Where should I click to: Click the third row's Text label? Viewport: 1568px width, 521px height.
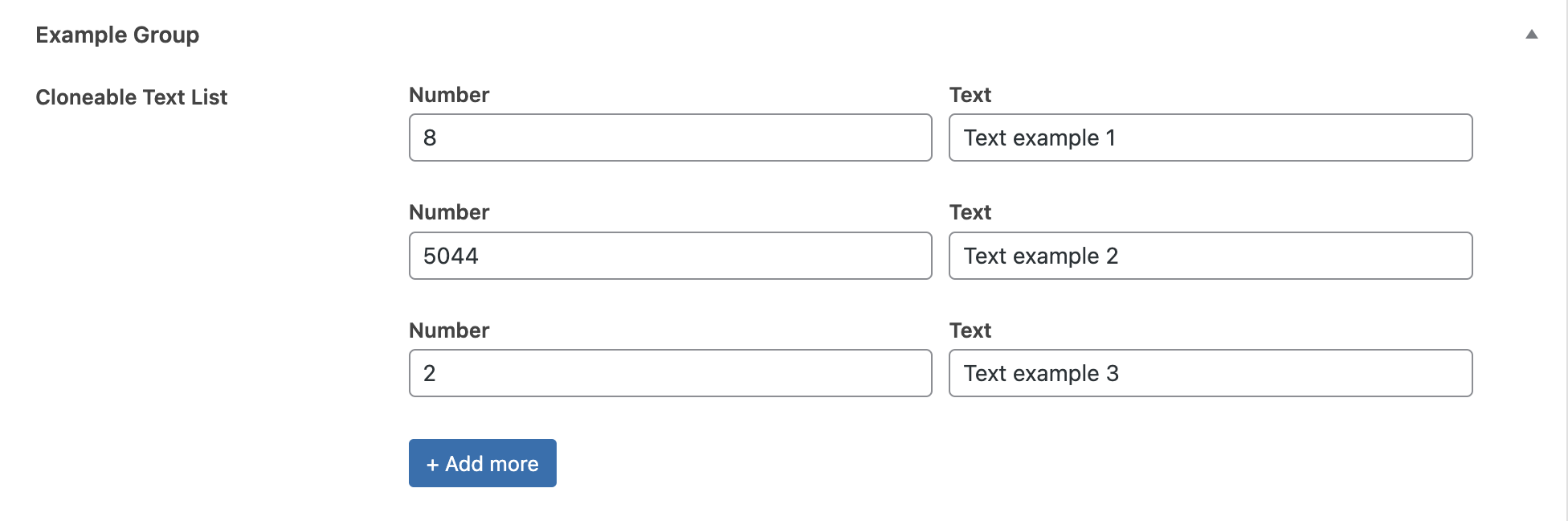click(x=970, y=330)
